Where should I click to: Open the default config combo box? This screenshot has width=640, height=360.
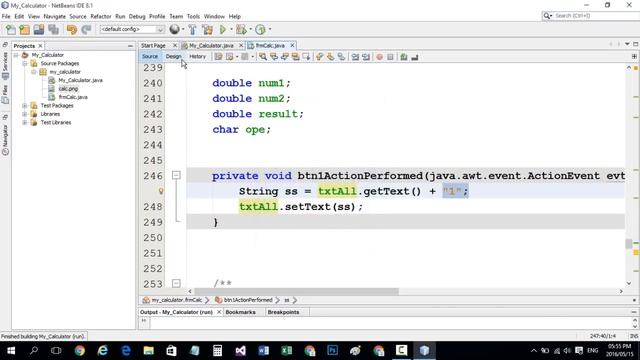point(132,29)
